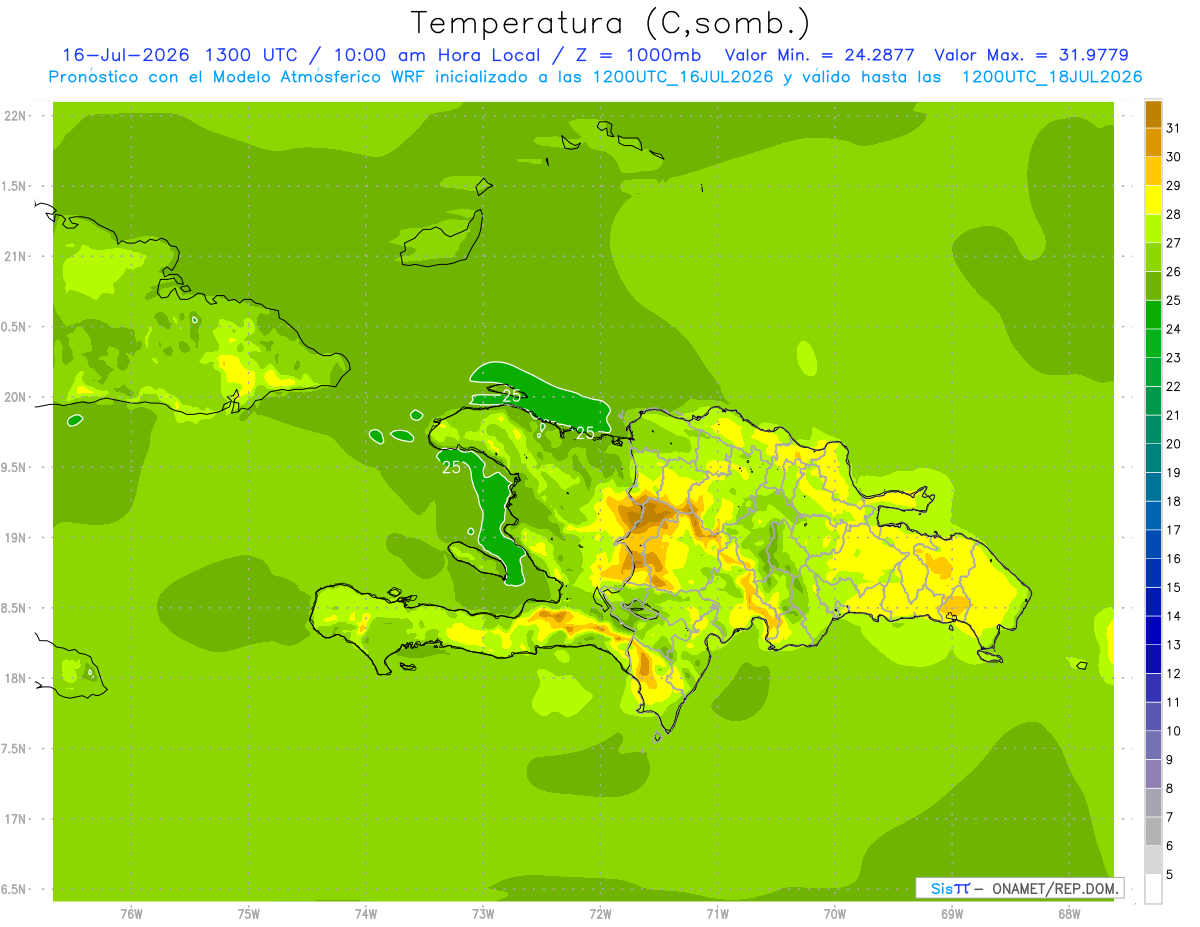1200x927 pixels.
Task: Click legend value 12
Action: click(1174, 674)
